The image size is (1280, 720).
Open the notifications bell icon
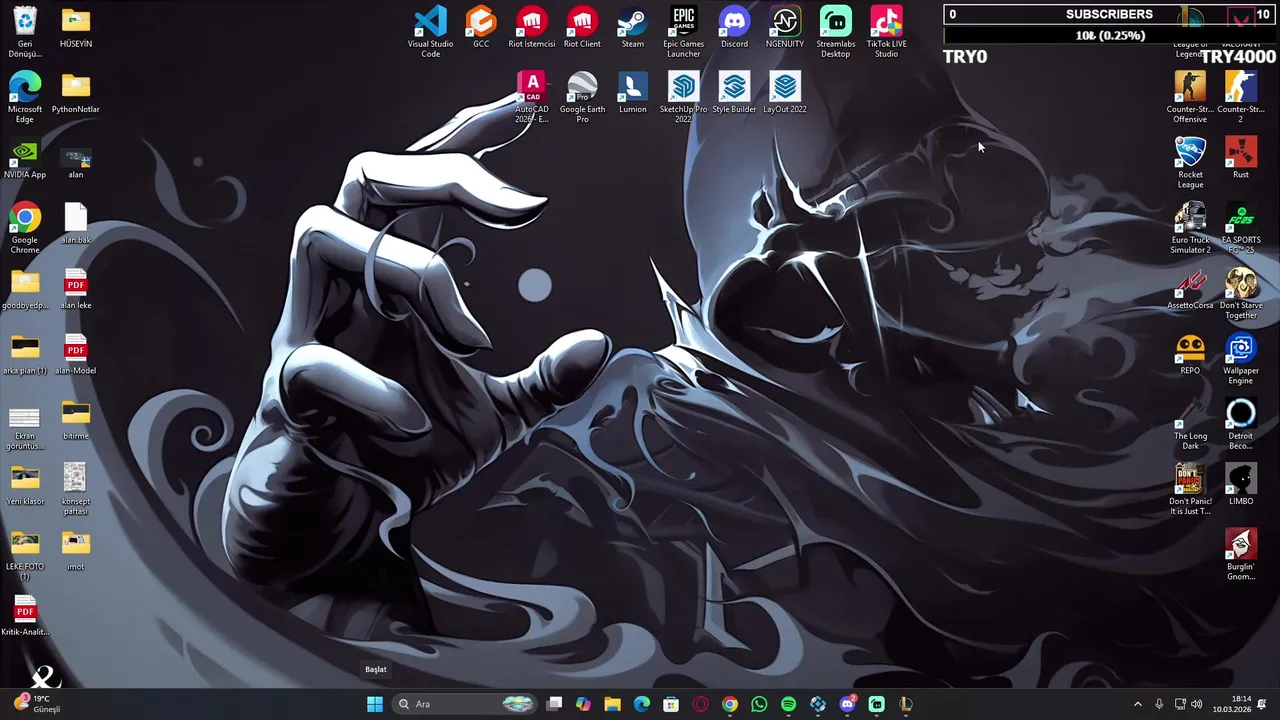point(1262,704)
